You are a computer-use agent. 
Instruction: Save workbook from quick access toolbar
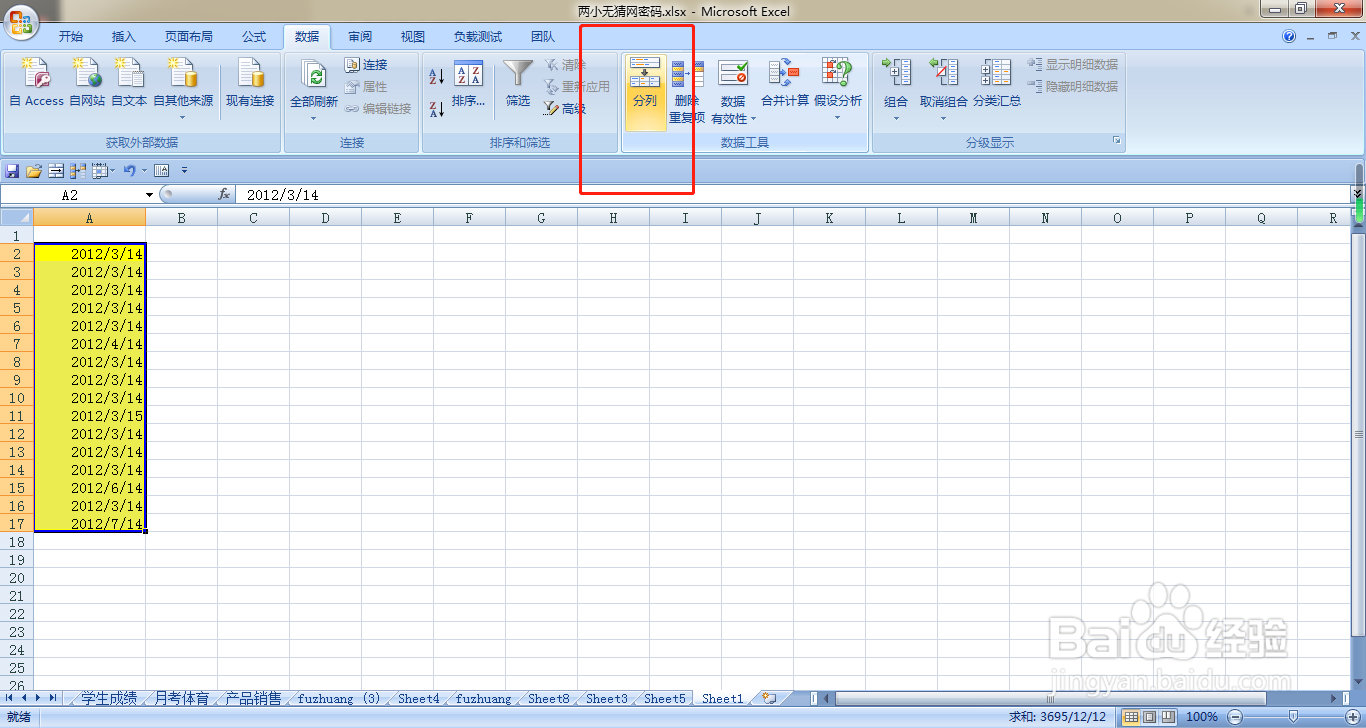(13, 171)
